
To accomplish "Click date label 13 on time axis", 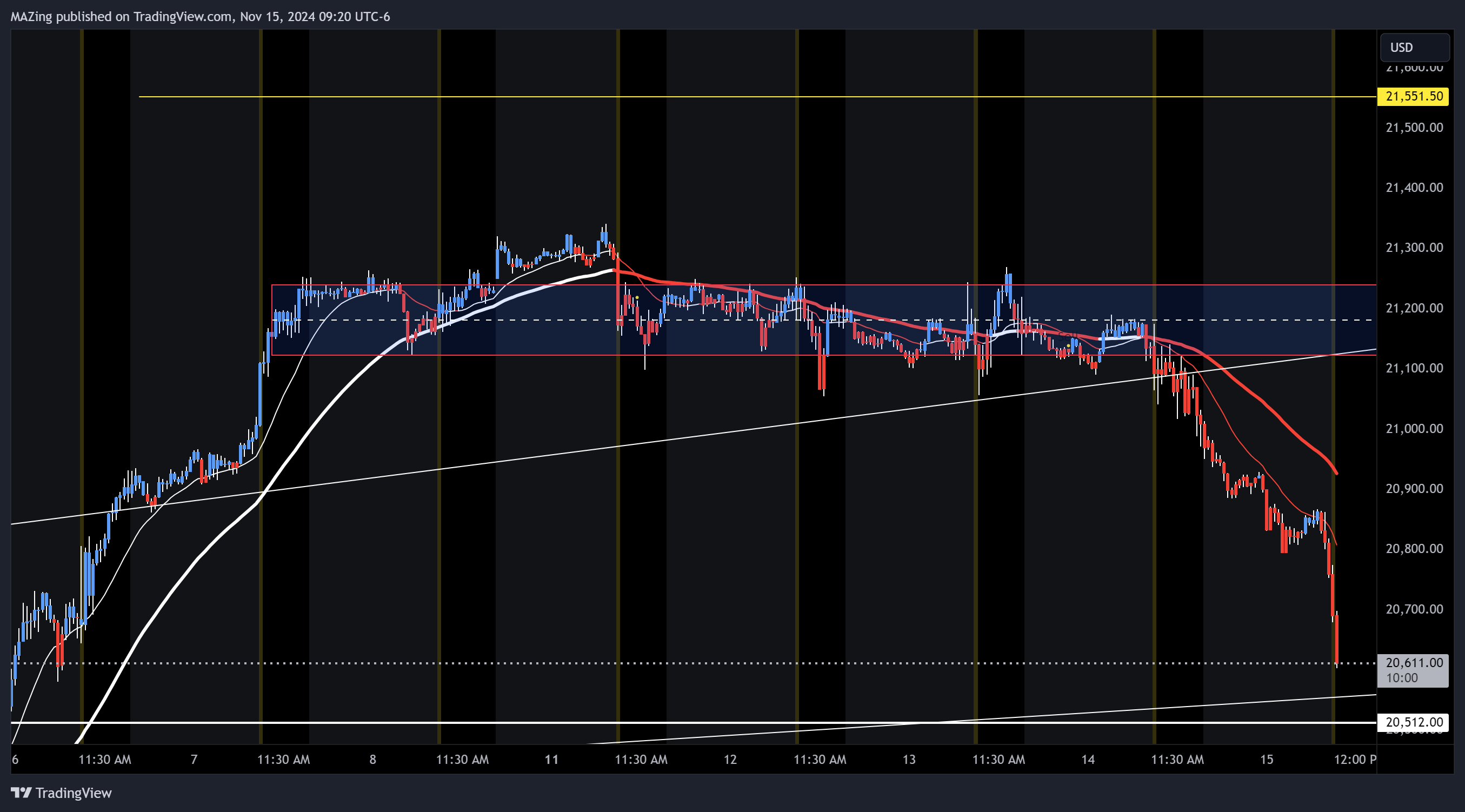I will pyautogui.click(x=909, y=759).
